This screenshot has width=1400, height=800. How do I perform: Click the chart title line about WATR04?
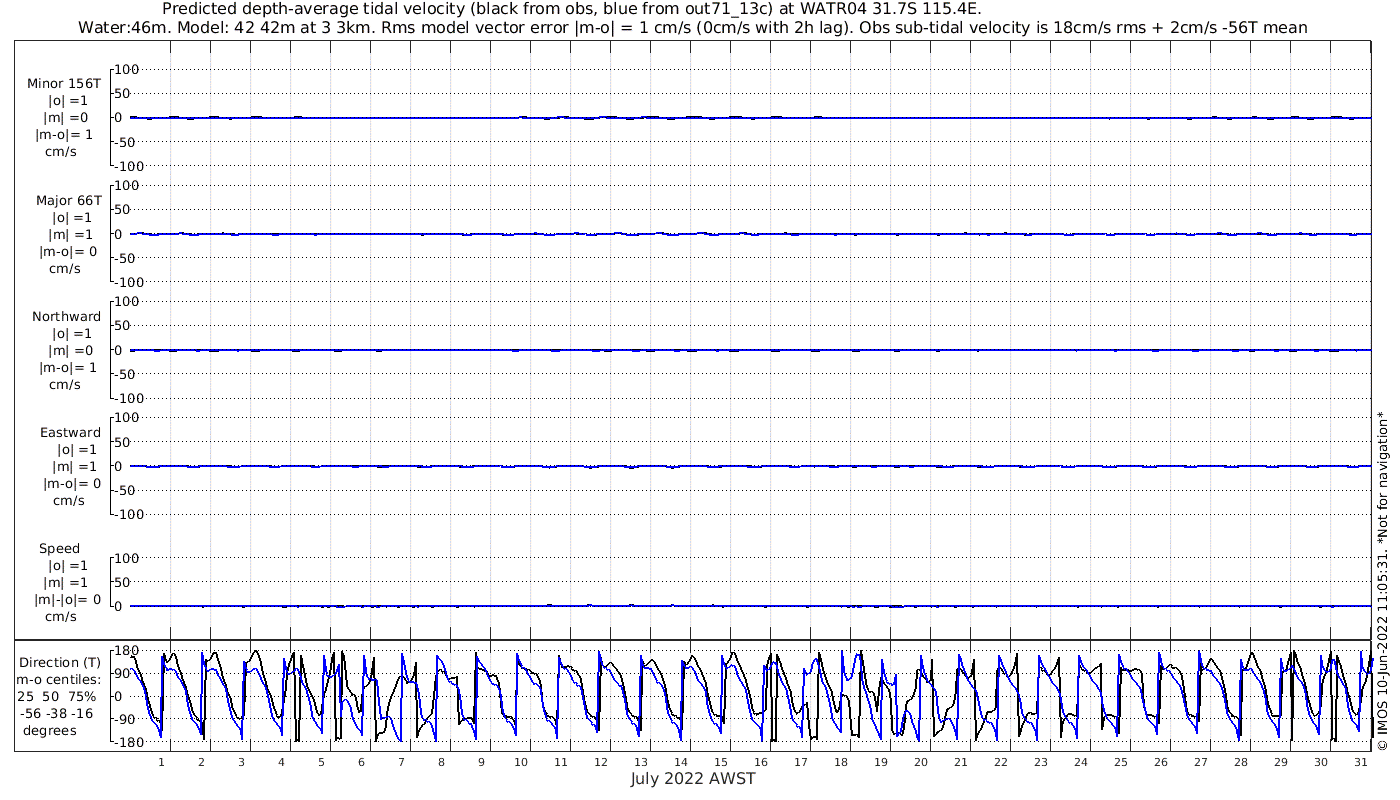pos(572,9)
